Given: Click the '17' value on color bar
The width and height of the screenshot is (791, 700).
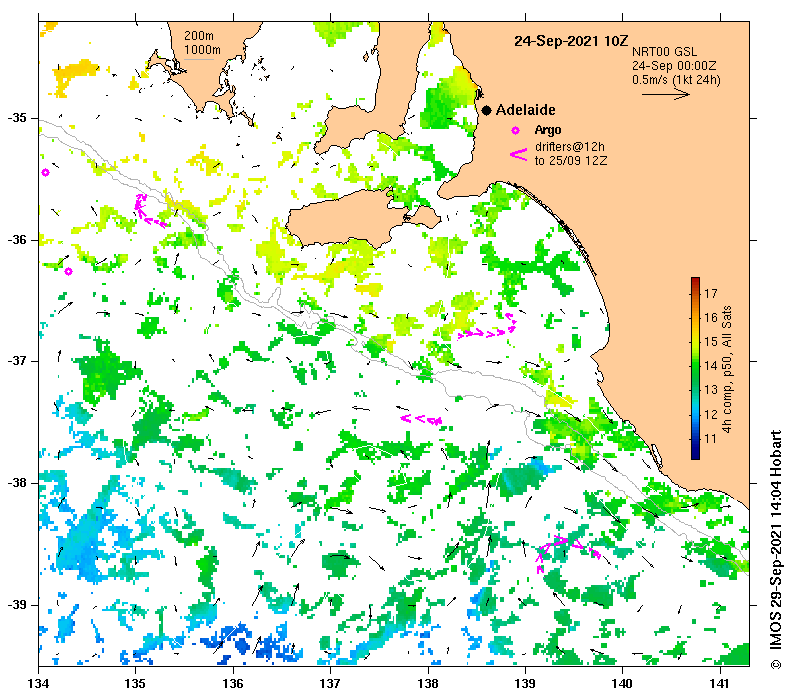Looking at the screenshot, I should (x=710, y=294).
